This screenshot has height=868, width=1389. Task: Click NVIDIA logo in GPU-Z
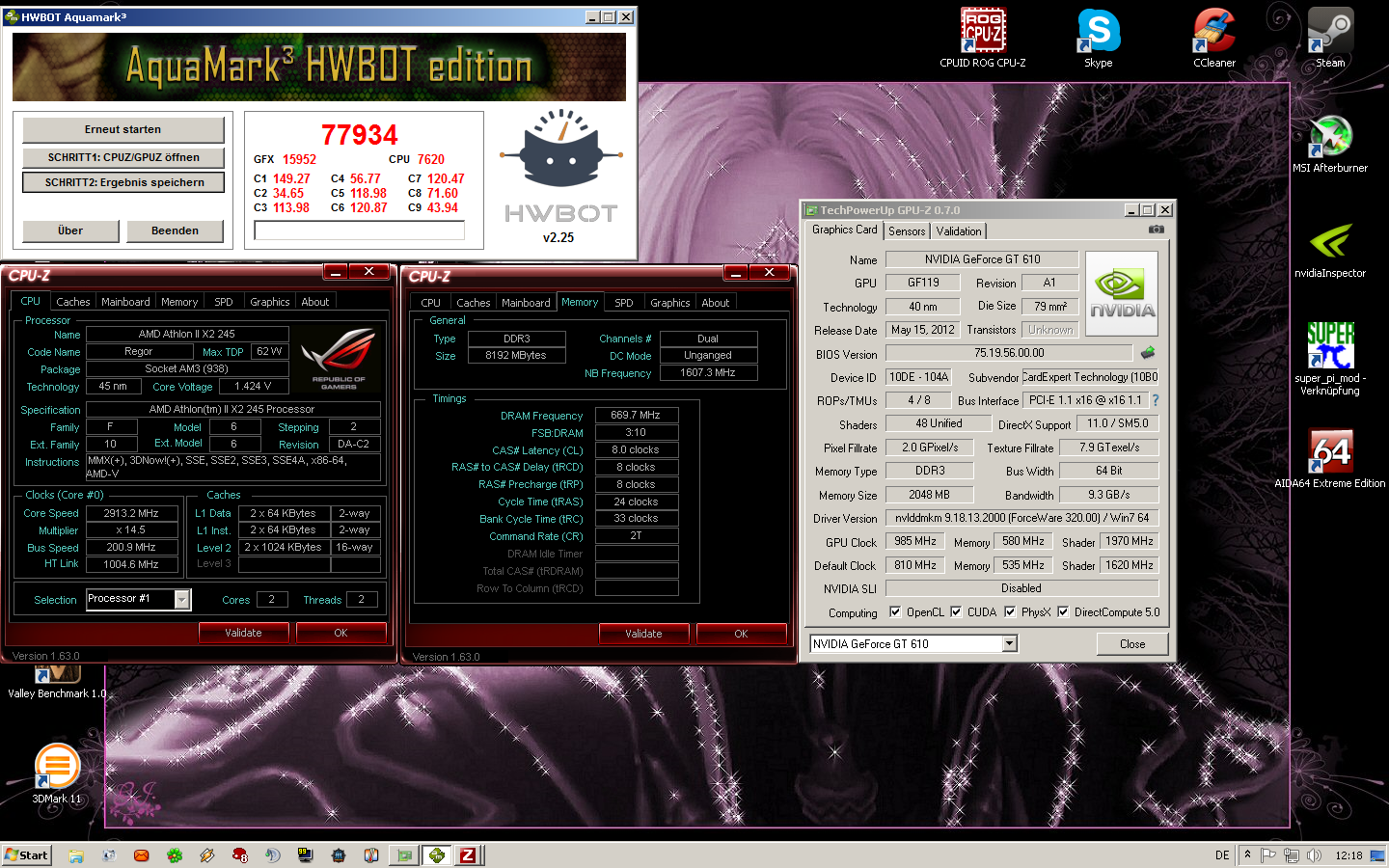pyautogui.click(x=1122, y=293)
